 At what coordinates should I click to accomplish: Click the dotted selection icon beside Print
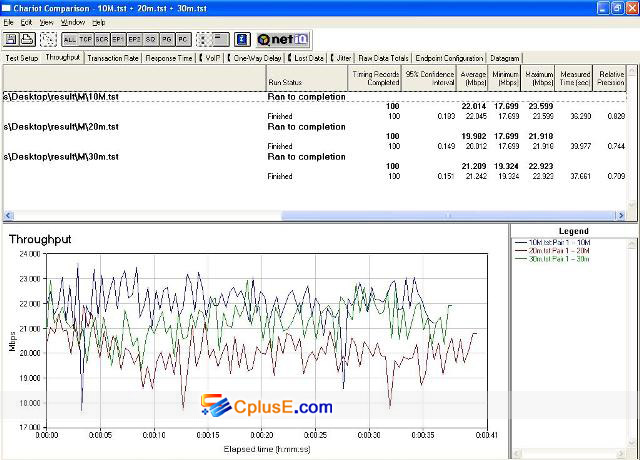pyautogui.click(x=48, y=39)
